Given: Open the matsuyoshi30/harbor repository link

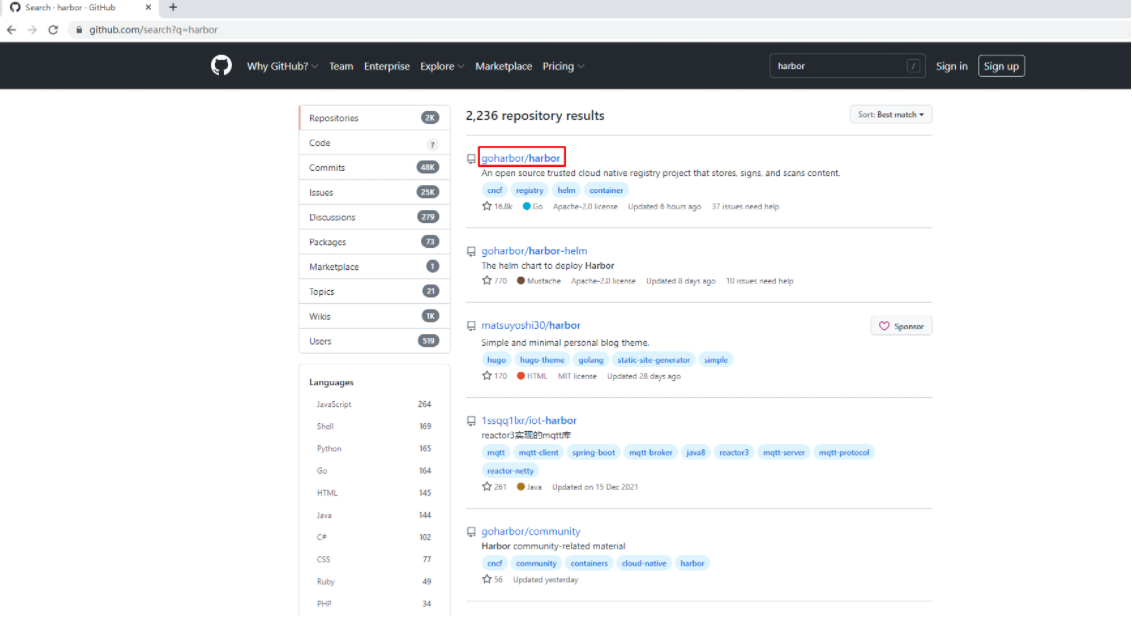Looking at the screenshot, I should 531,325.
